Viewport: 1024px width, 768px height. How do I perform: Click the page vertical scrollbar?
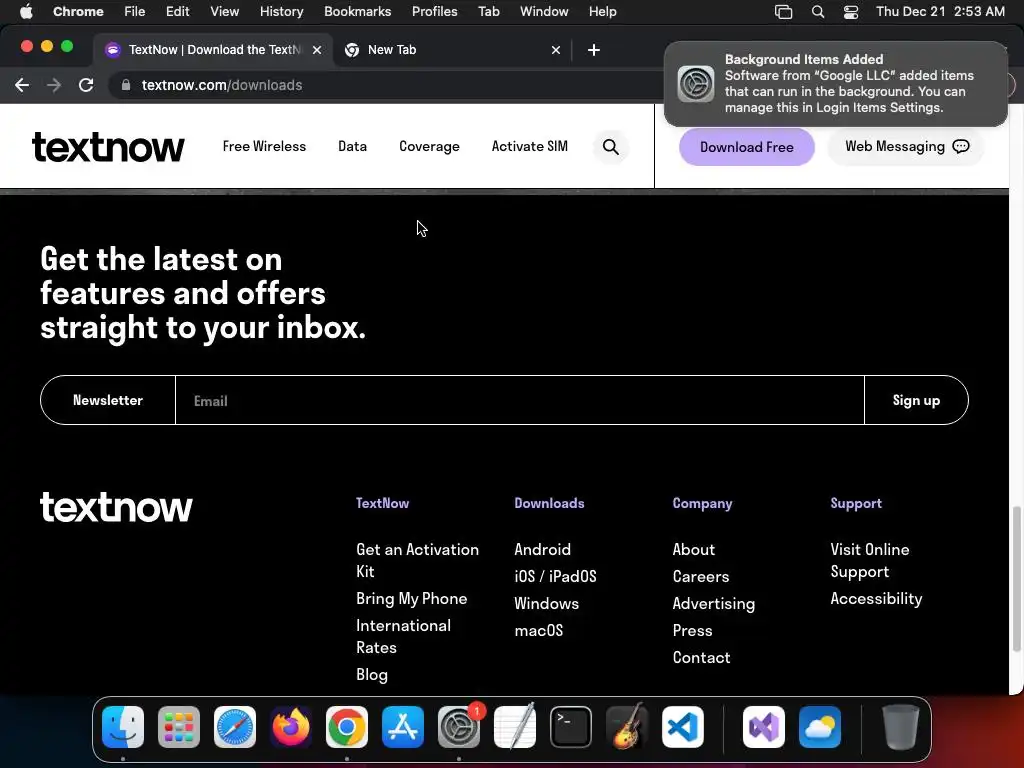[x=1016, y=578]
